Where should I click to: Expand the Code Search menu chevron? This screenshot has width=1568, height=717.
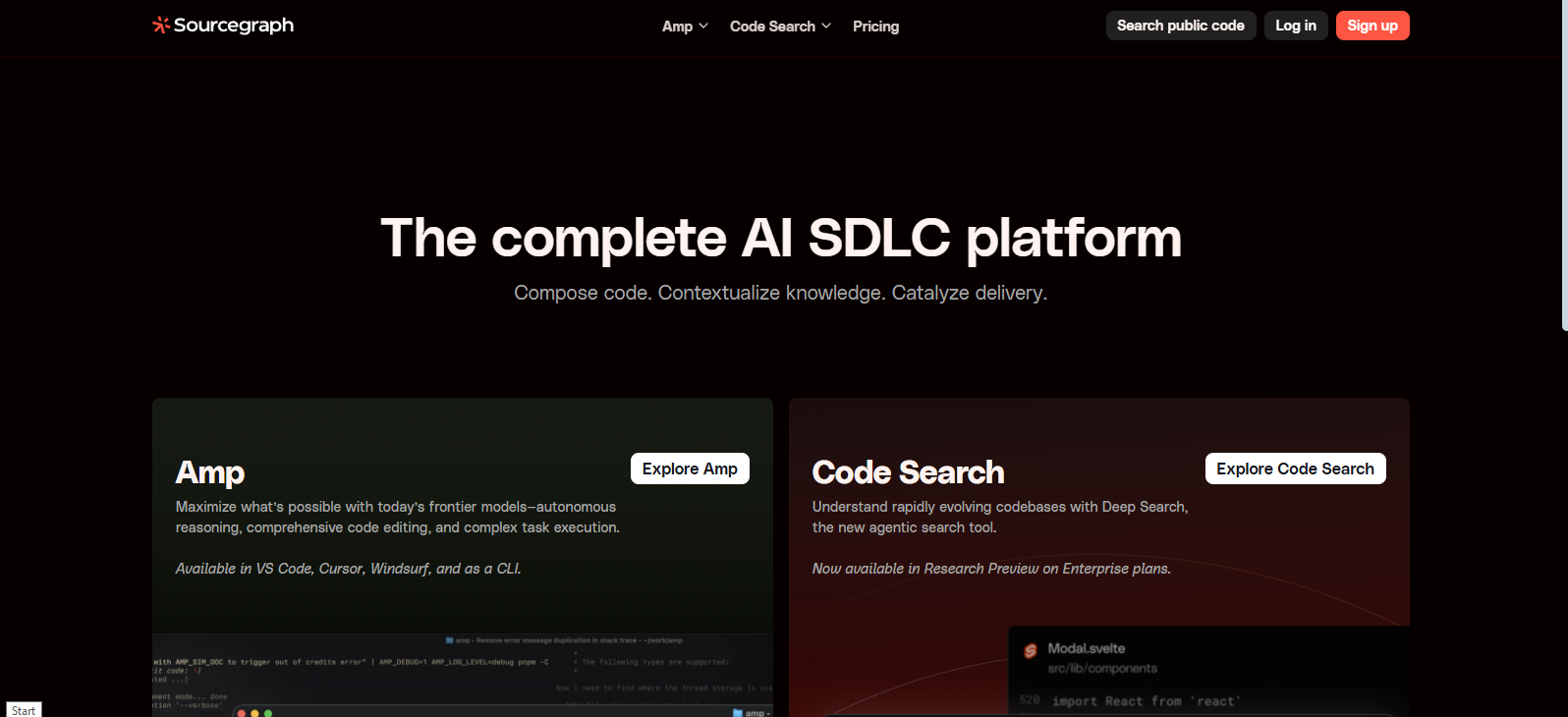click(826, 26)
